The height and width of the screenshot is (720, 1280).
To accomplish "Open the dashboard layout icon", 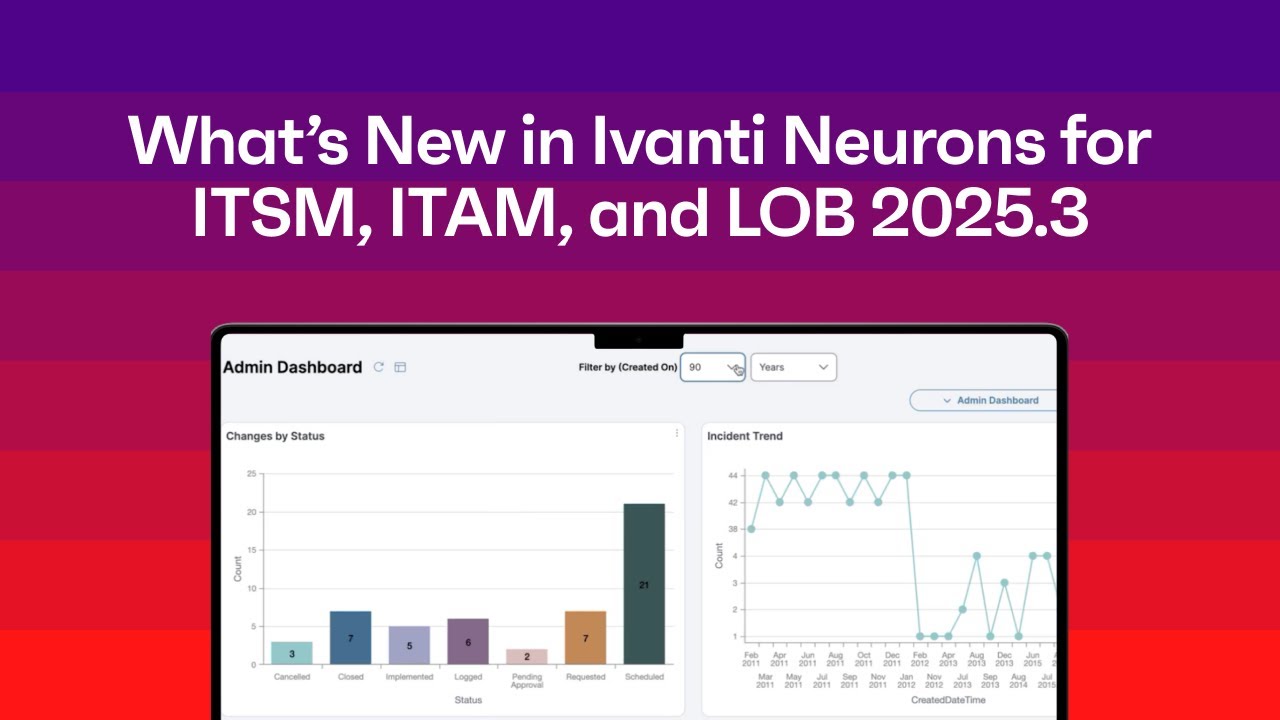I will point(400,367).
